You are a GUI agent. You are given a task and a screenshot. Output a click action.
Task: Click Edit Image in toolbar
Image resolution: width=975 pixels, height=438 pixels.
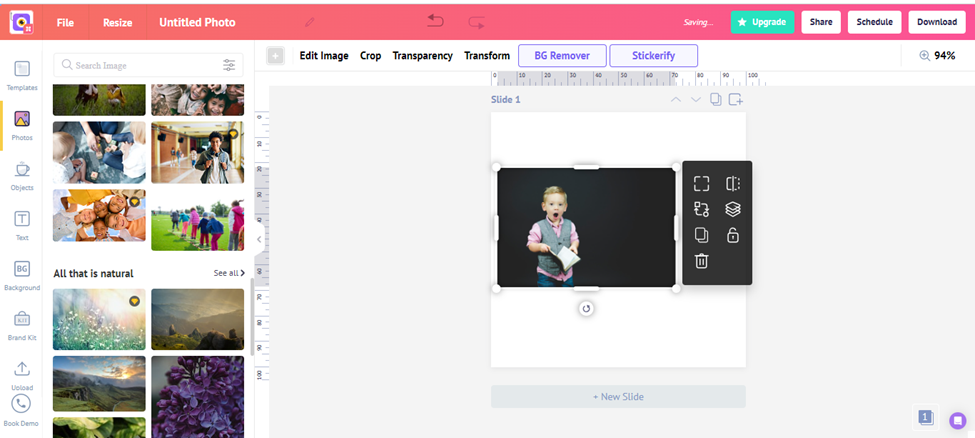(x=324, y=55)
